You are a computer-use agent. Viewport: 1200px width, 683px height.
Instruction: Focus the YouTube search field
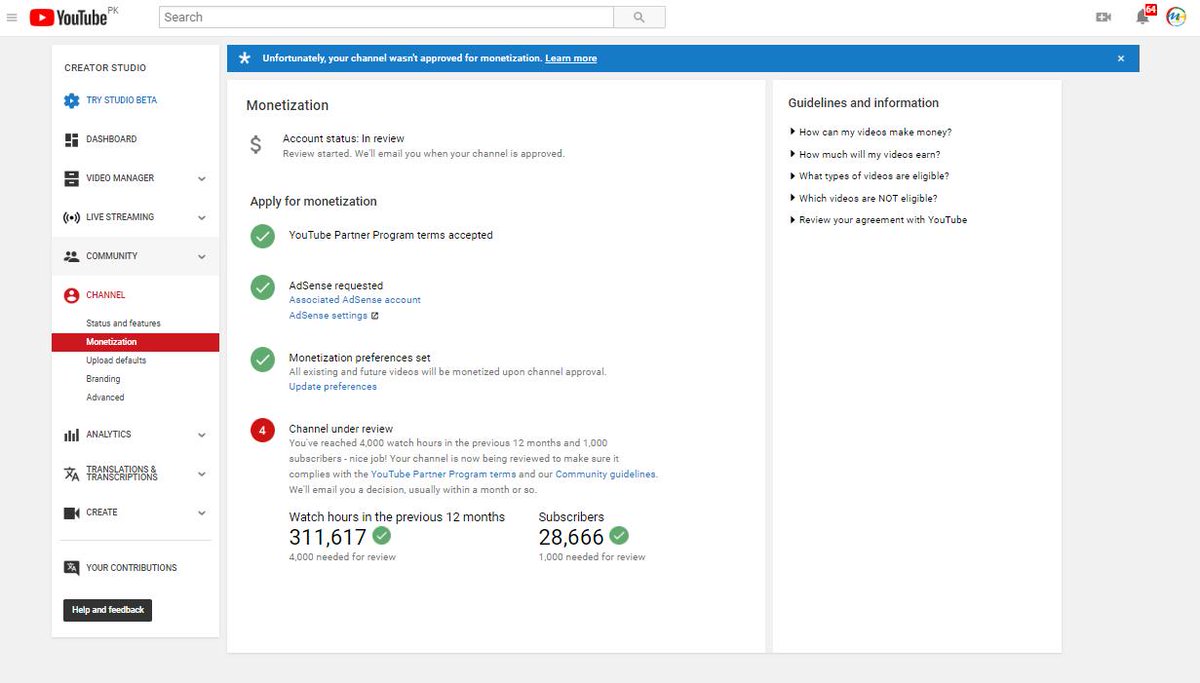(x=386, y=17)
